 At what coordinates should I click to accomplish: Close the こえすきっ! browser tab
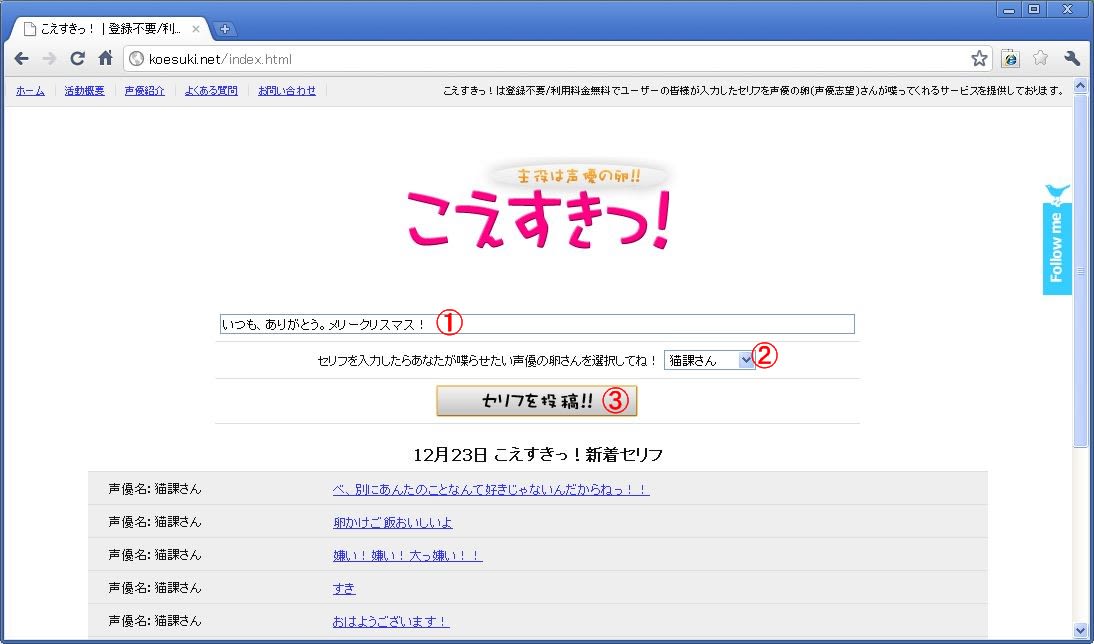click(x=196, y=29)
